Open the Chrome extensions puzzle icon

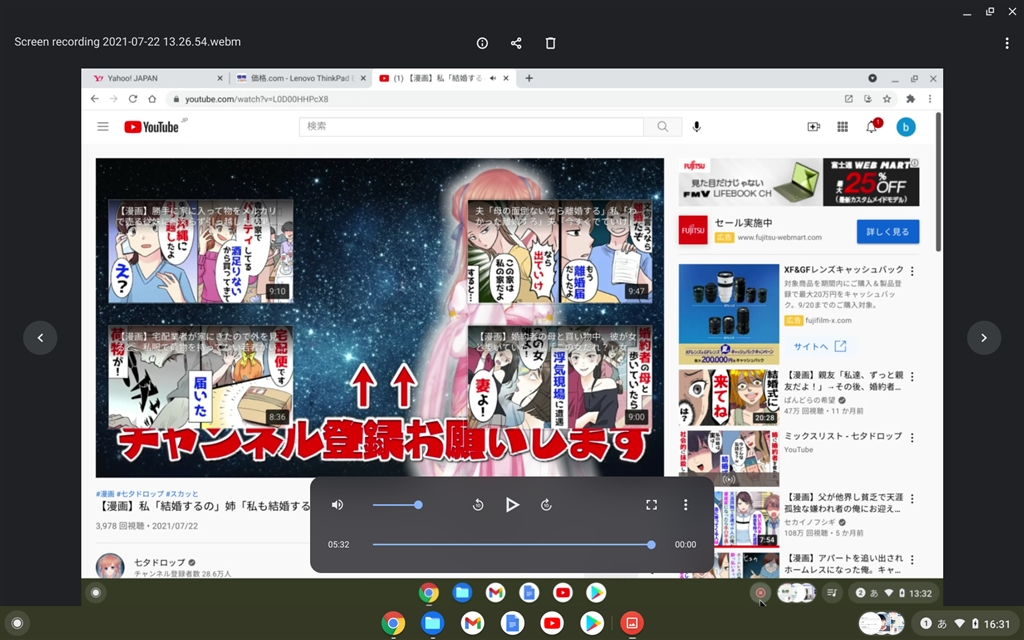(x=910, y=99)
